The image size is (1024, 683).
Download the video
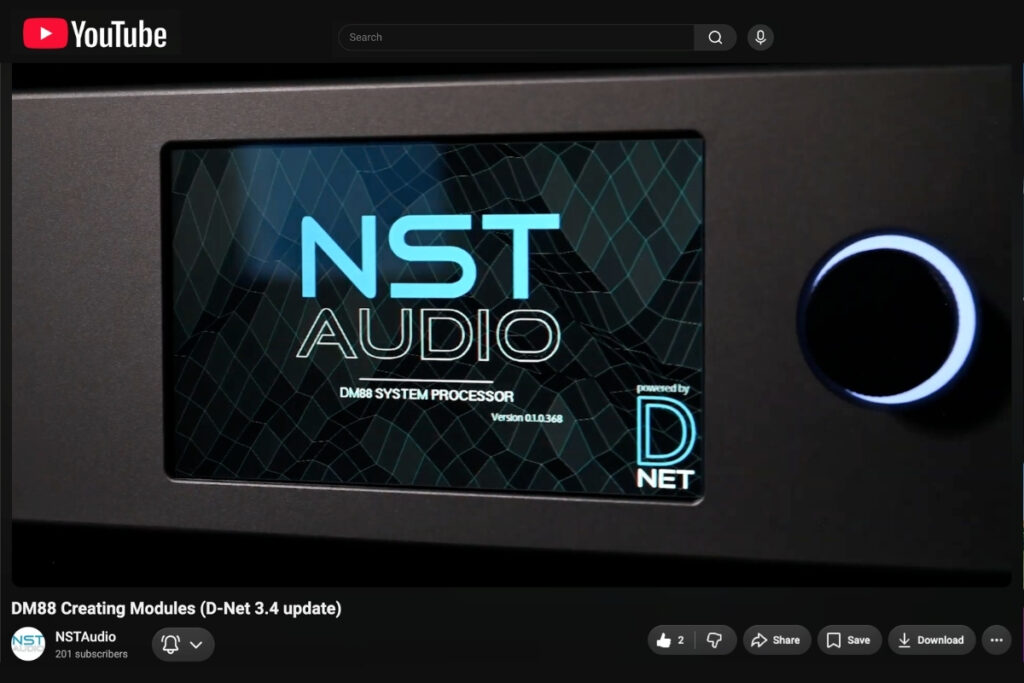coord(931,640)
